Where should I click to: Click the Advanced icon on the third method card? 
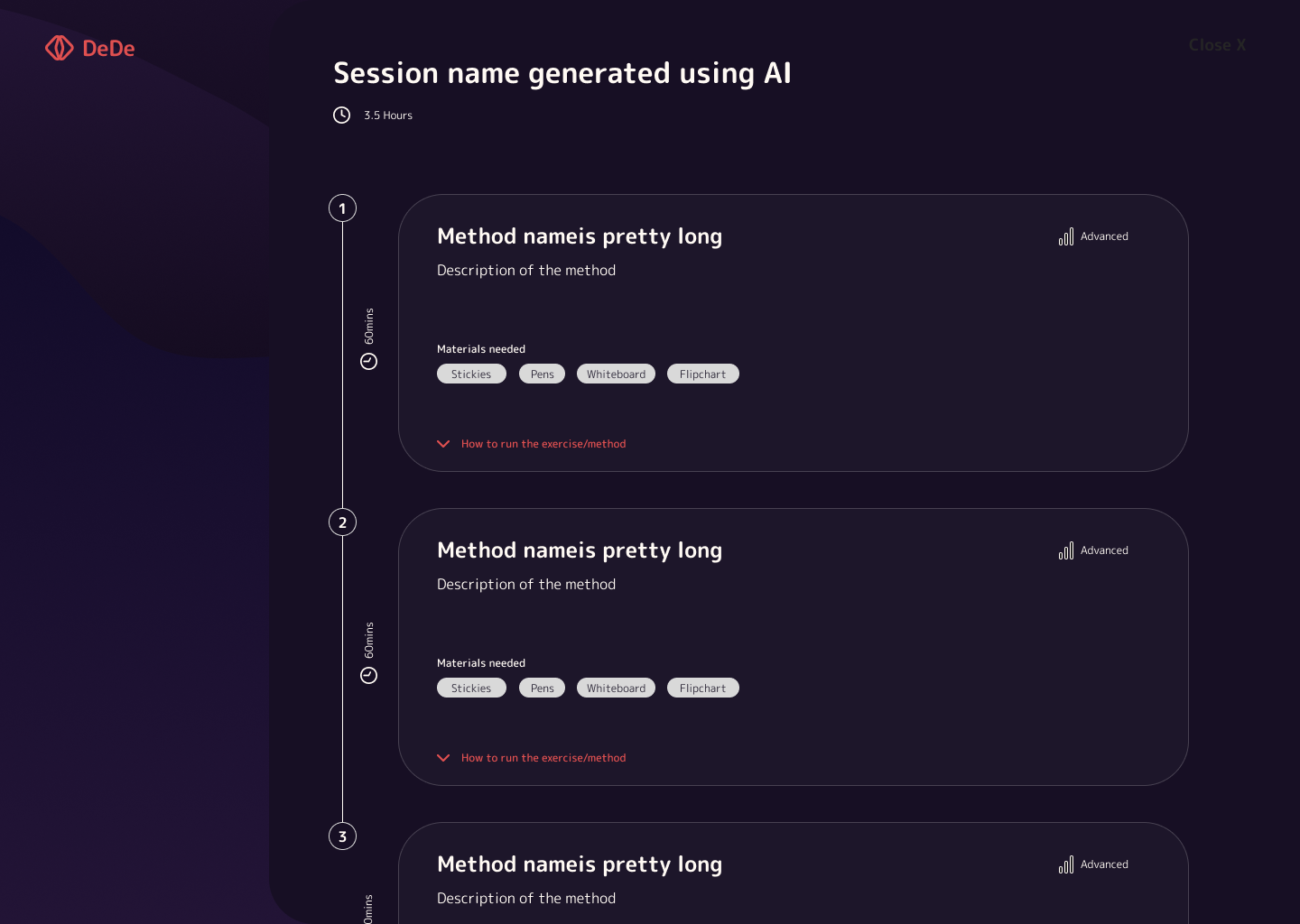[1066, 864]
